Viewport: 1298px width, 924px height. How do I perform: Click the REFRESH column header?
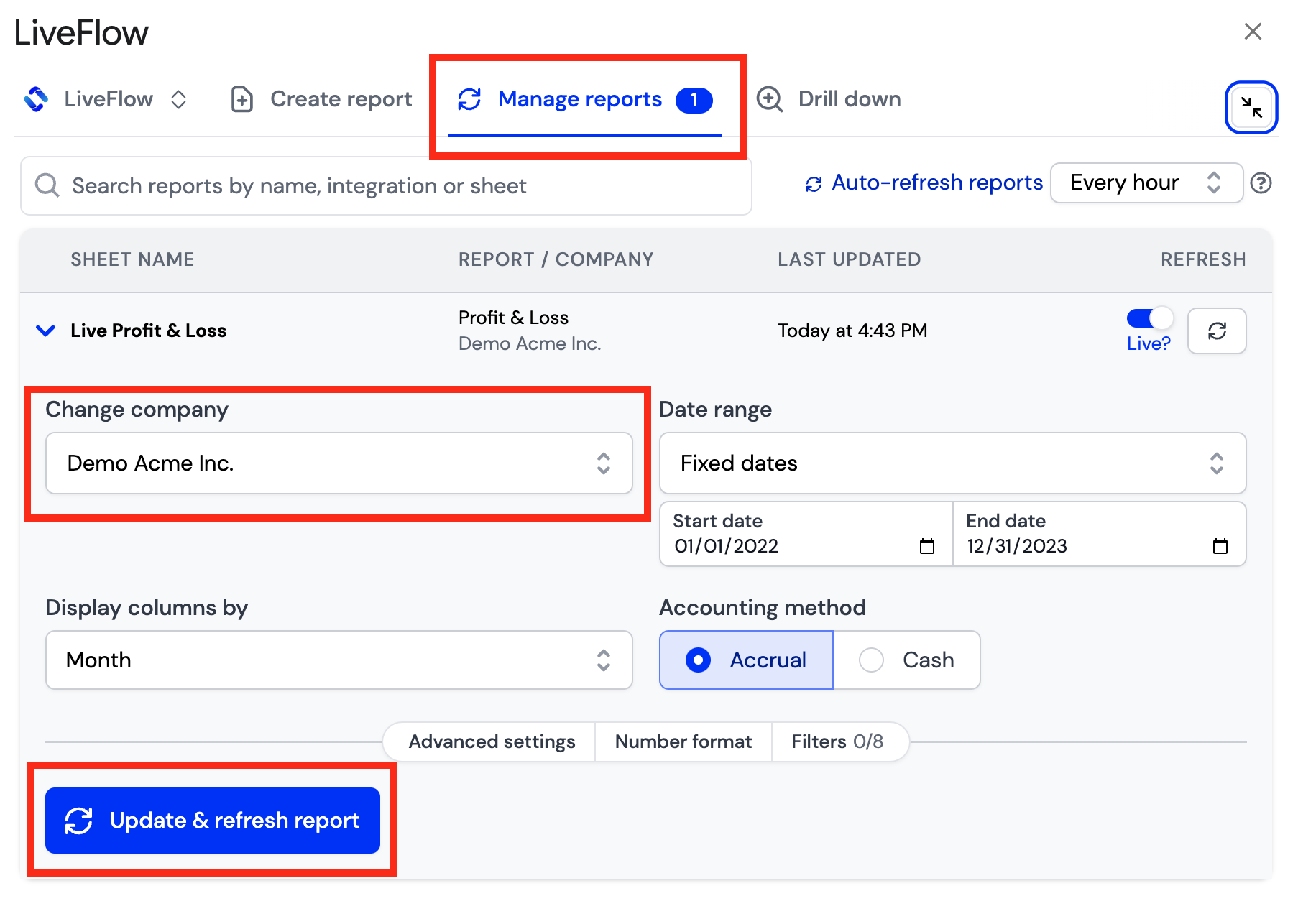[1203, 259]
